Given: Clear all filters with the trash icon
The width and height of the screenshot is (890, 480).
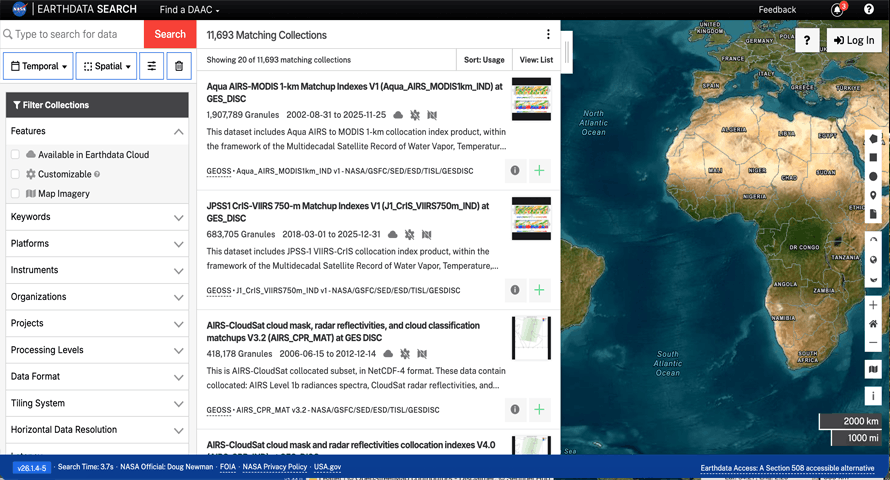Looking at the screenshot, I should (179, 66).
